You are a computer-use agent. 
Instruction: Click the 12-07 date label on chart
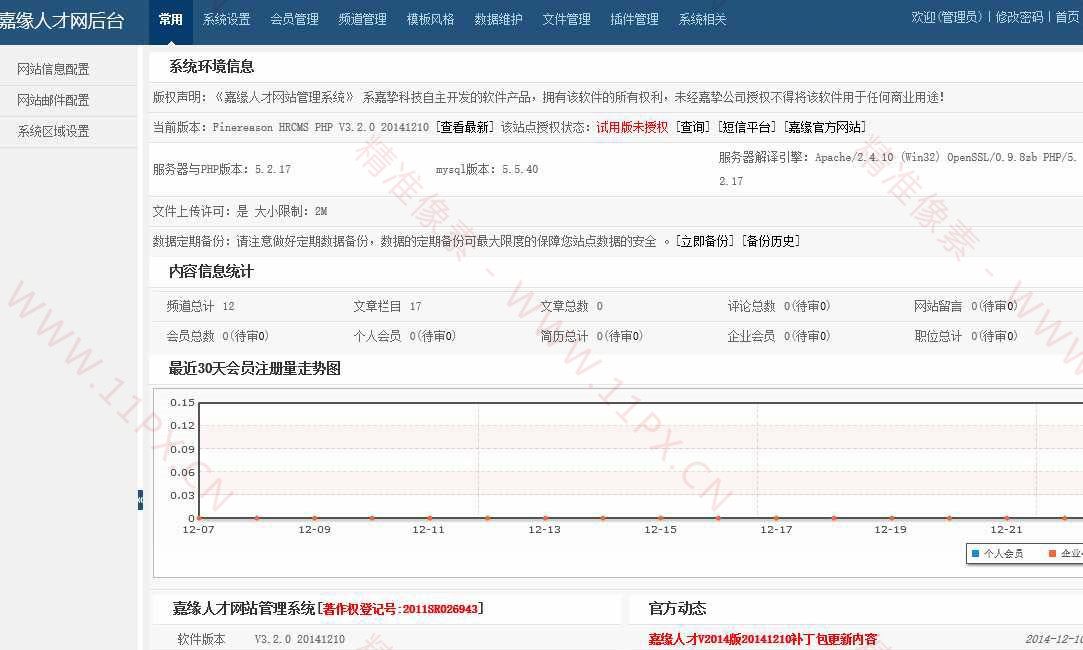[198, 530]
